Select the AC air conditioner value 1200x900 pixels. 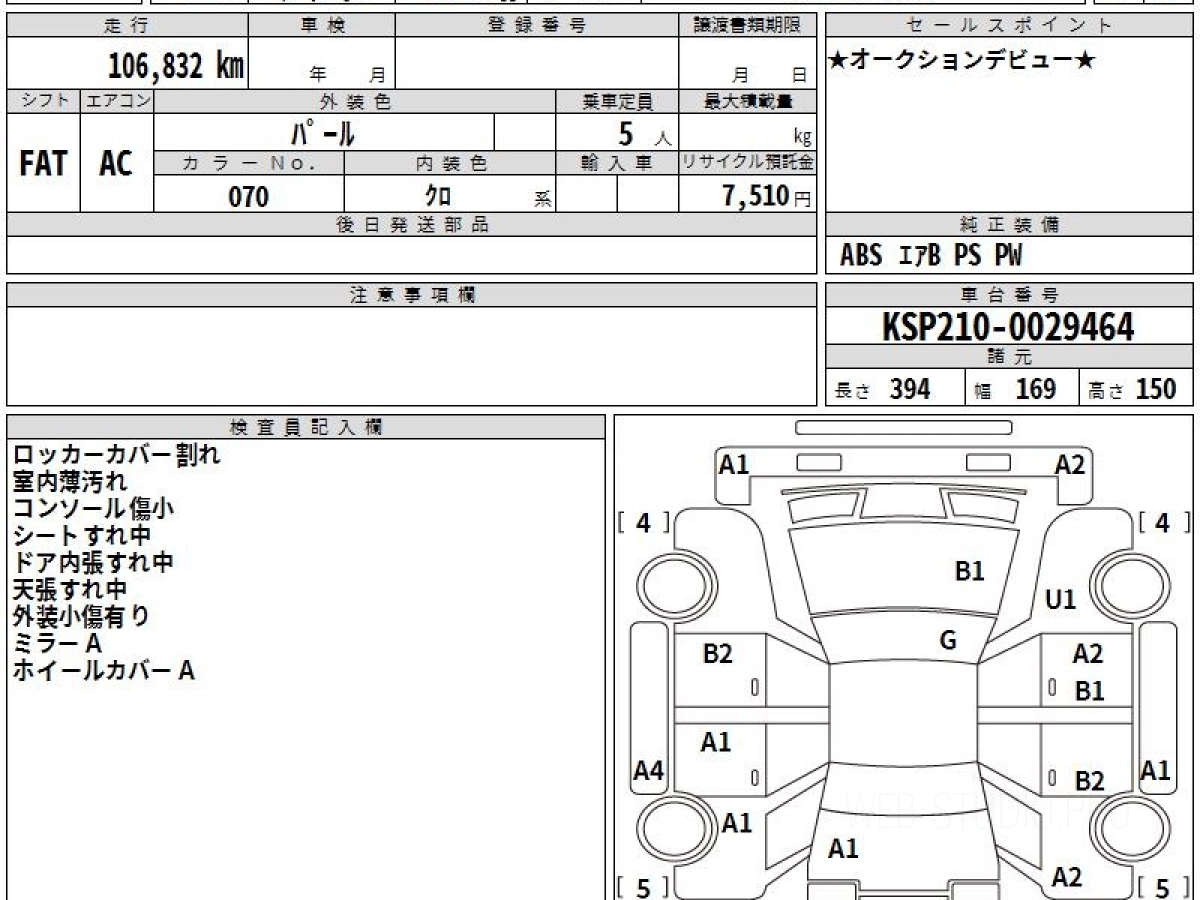click(116, 164)
